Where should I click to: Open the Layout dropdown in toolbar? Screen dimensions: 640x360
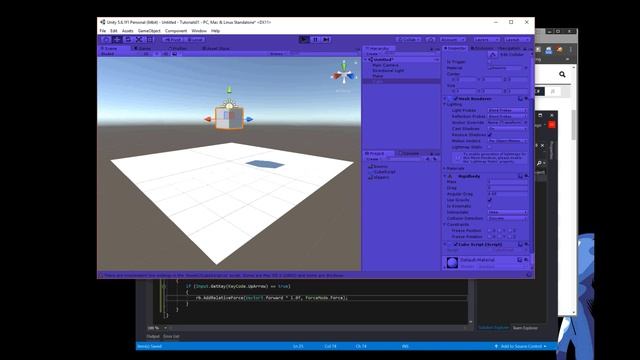pos(517,40)
